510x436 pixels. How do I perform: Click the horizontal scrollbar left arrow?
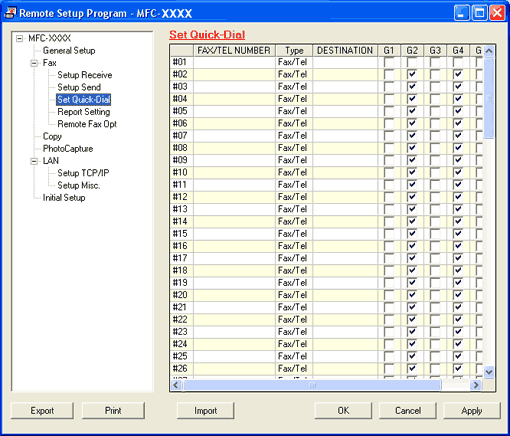coord(176,385)
